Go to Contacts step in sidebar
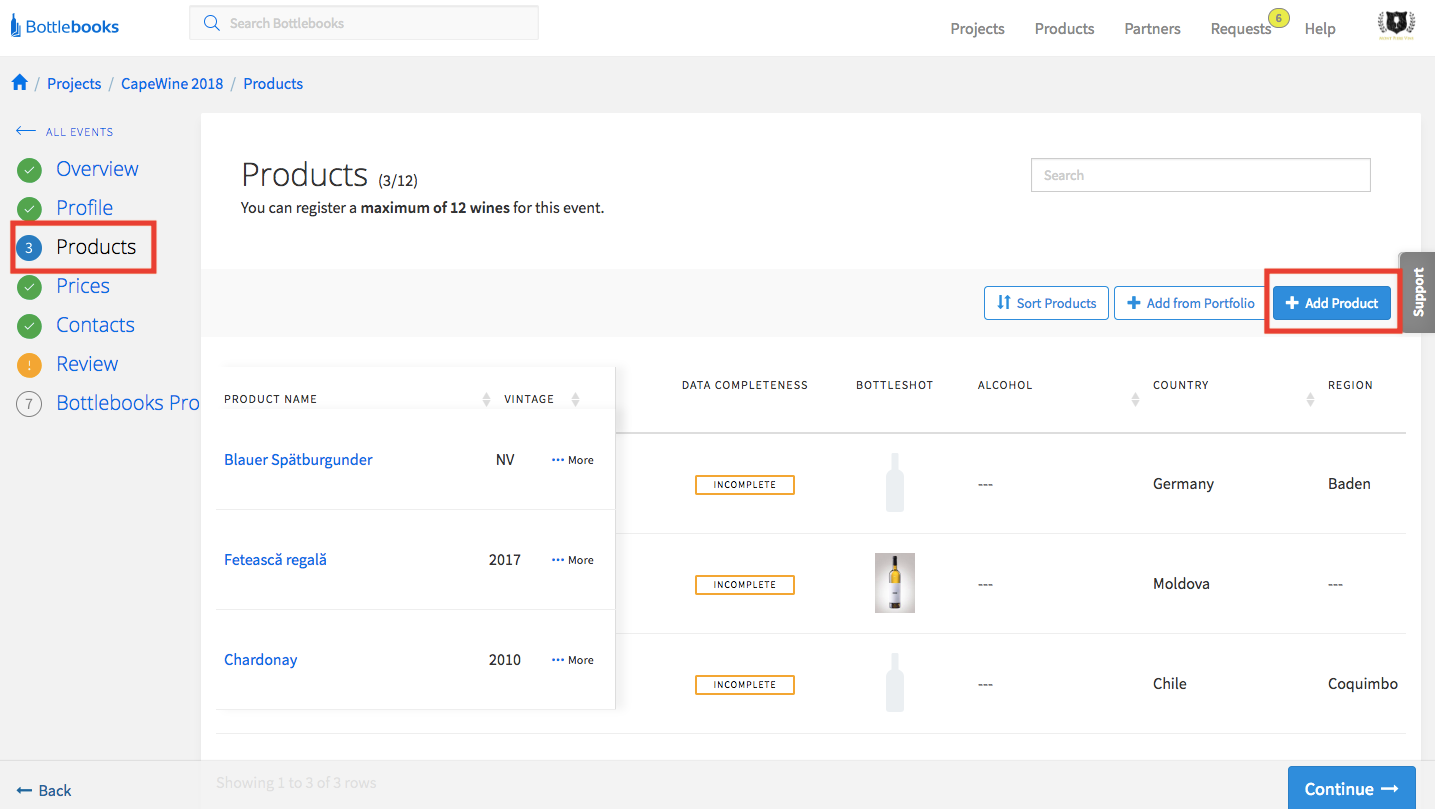Image resolution: width=1435 pixels, height=809 pixels. [x=95, y=325]
